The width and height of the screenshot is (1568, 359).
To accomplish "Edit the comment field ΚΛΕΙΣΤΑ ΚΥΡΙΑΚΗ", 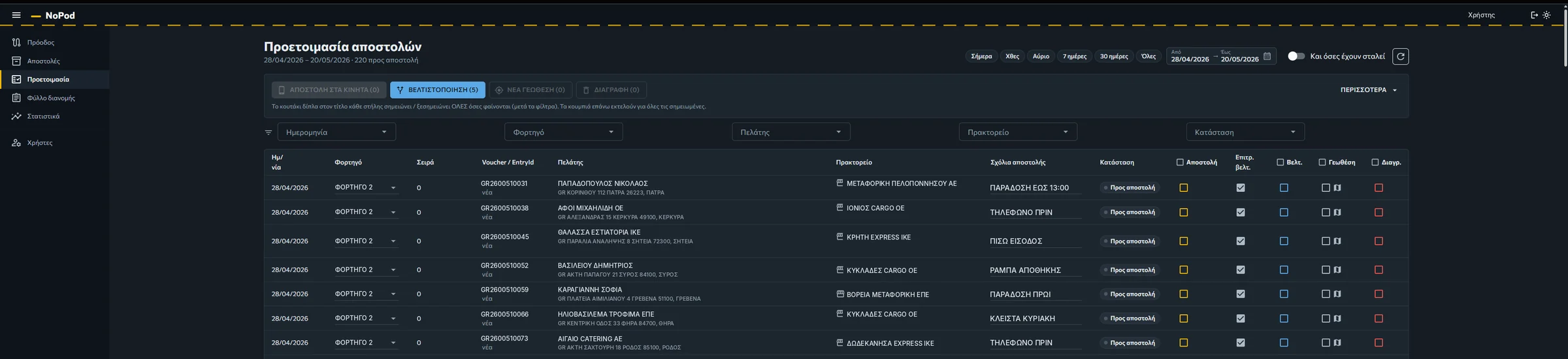I will [x=1036, y=319].
